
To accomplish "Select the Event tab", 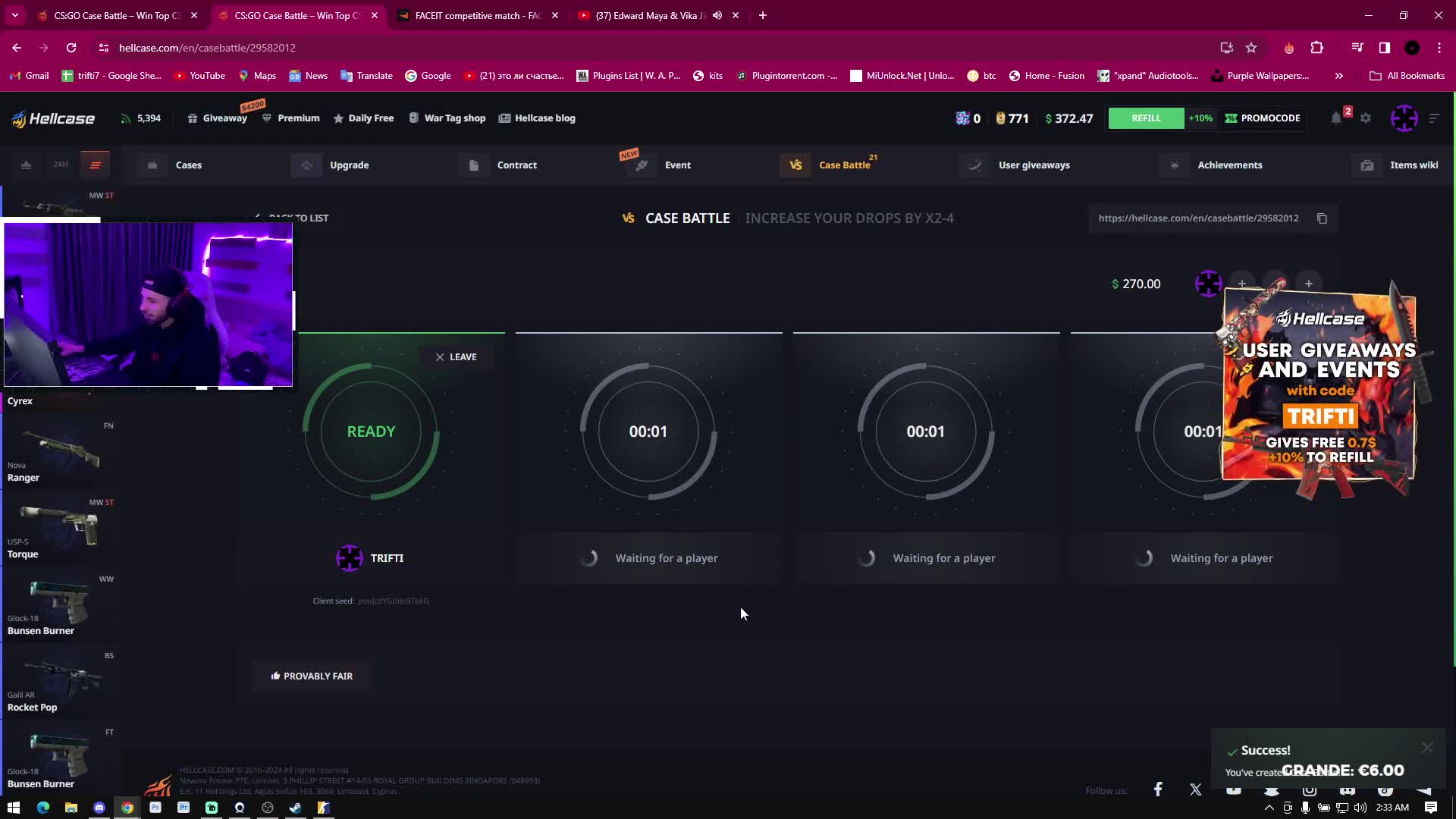I will (660, 165).
